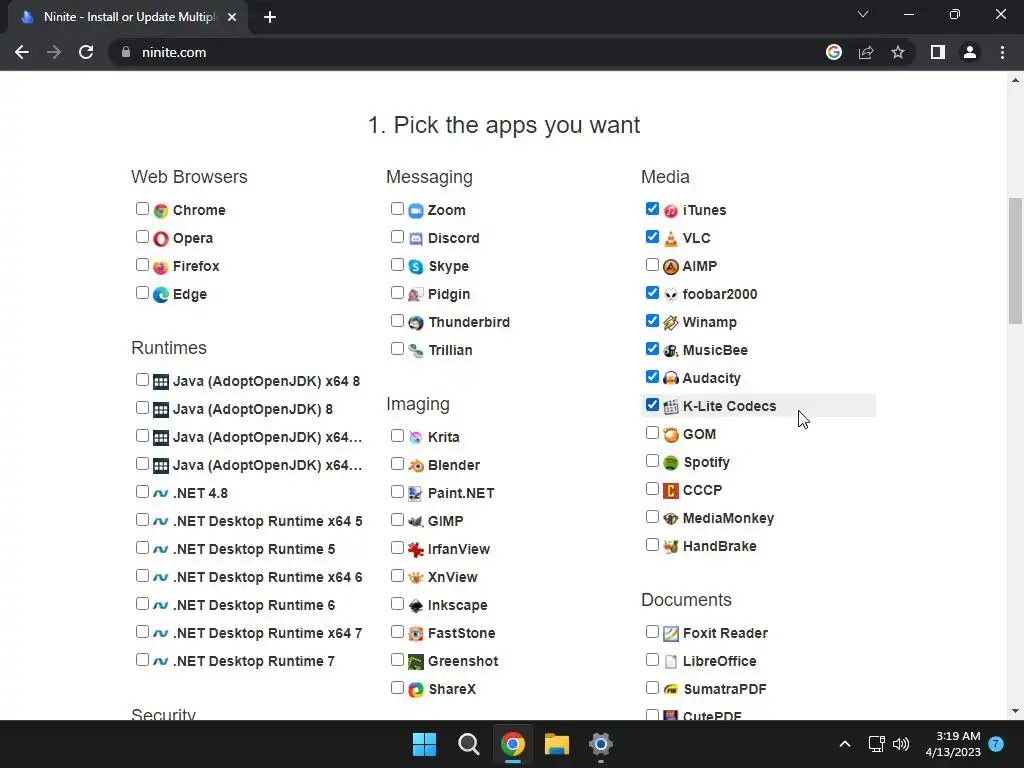Click the Zoom app icon

416,210
